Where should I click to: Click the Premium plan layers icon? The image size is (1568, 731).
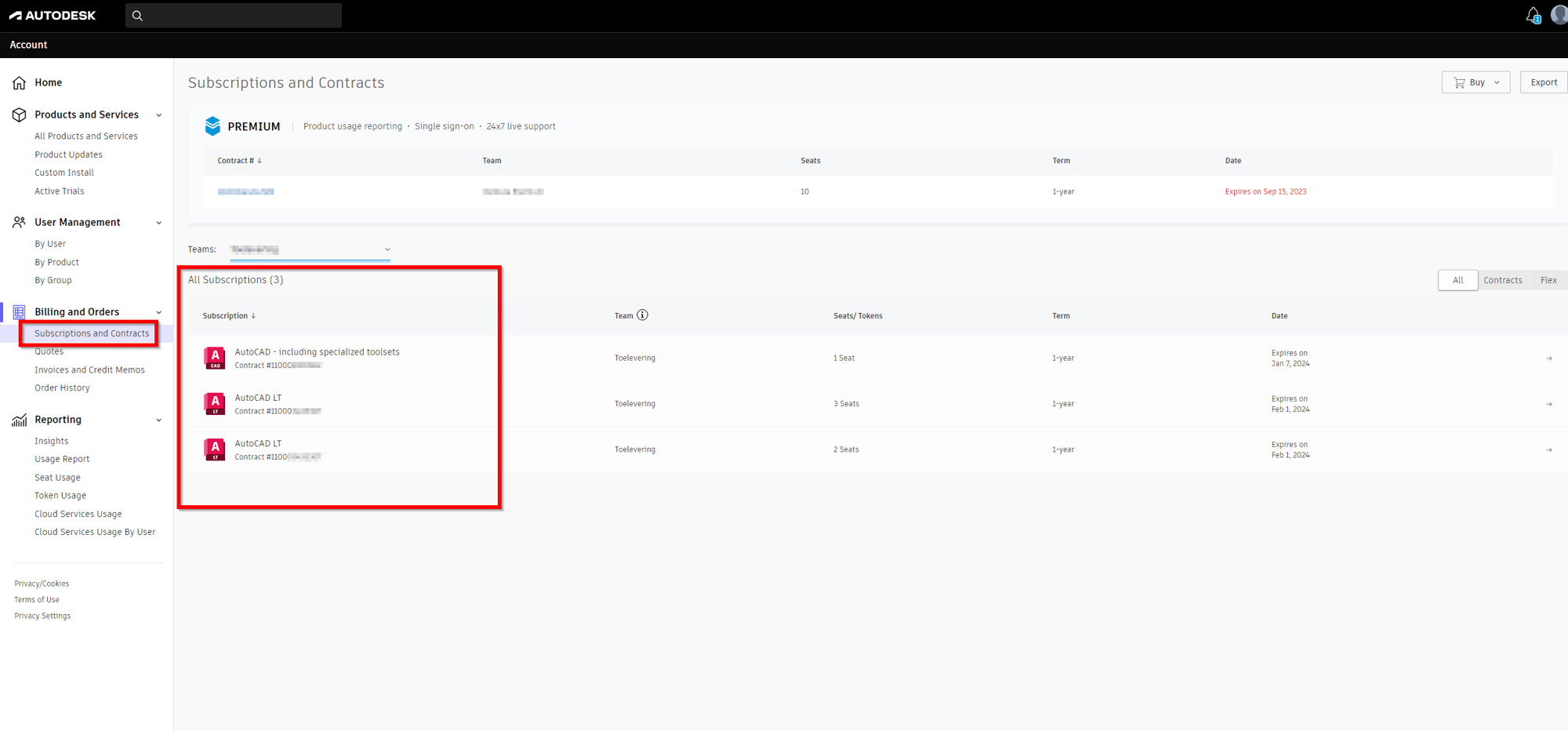tap(212, 125)
